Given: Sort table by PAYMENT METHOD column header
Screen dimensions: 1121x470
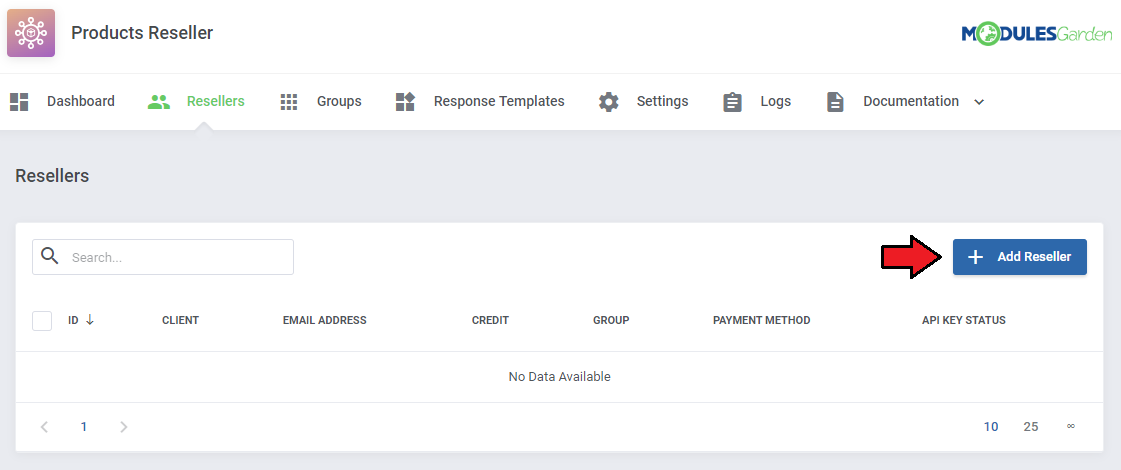Looking at the screenshot, I should pyautogui.click(x=761, y=320).
